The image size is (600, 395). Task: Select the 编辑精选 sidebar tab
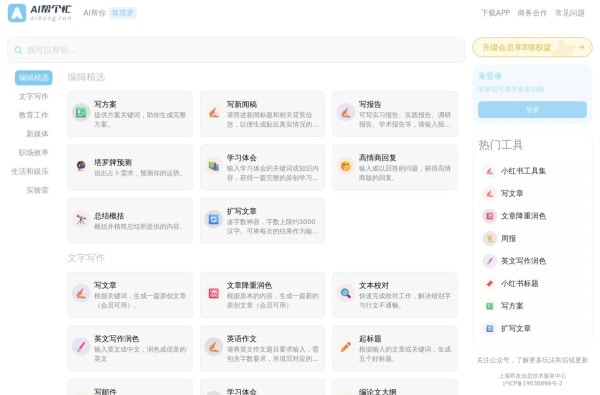click(34, 78)
